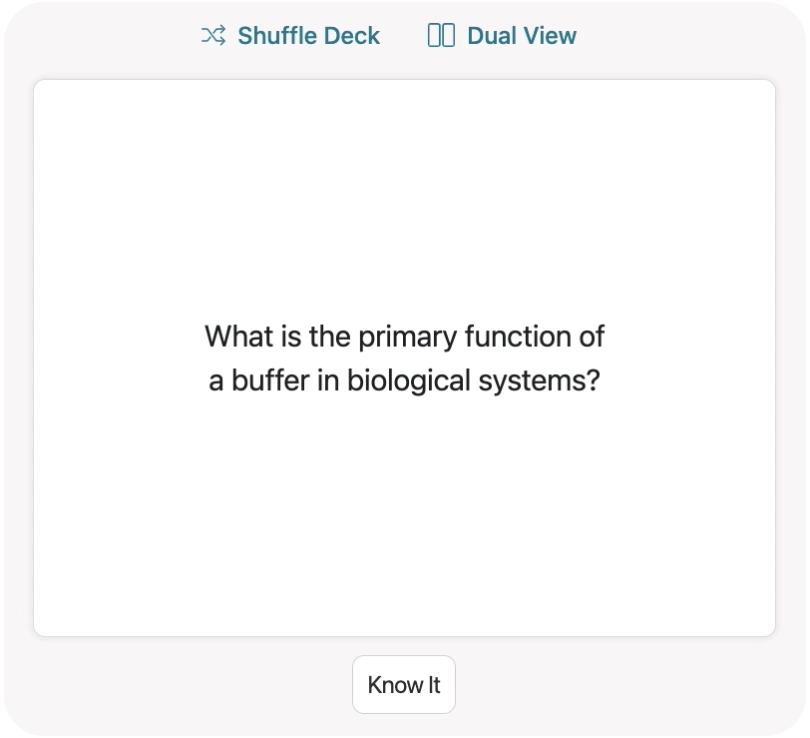810x738 pixels.
Task: Click the buffer question text on the card
Action: 404,357
